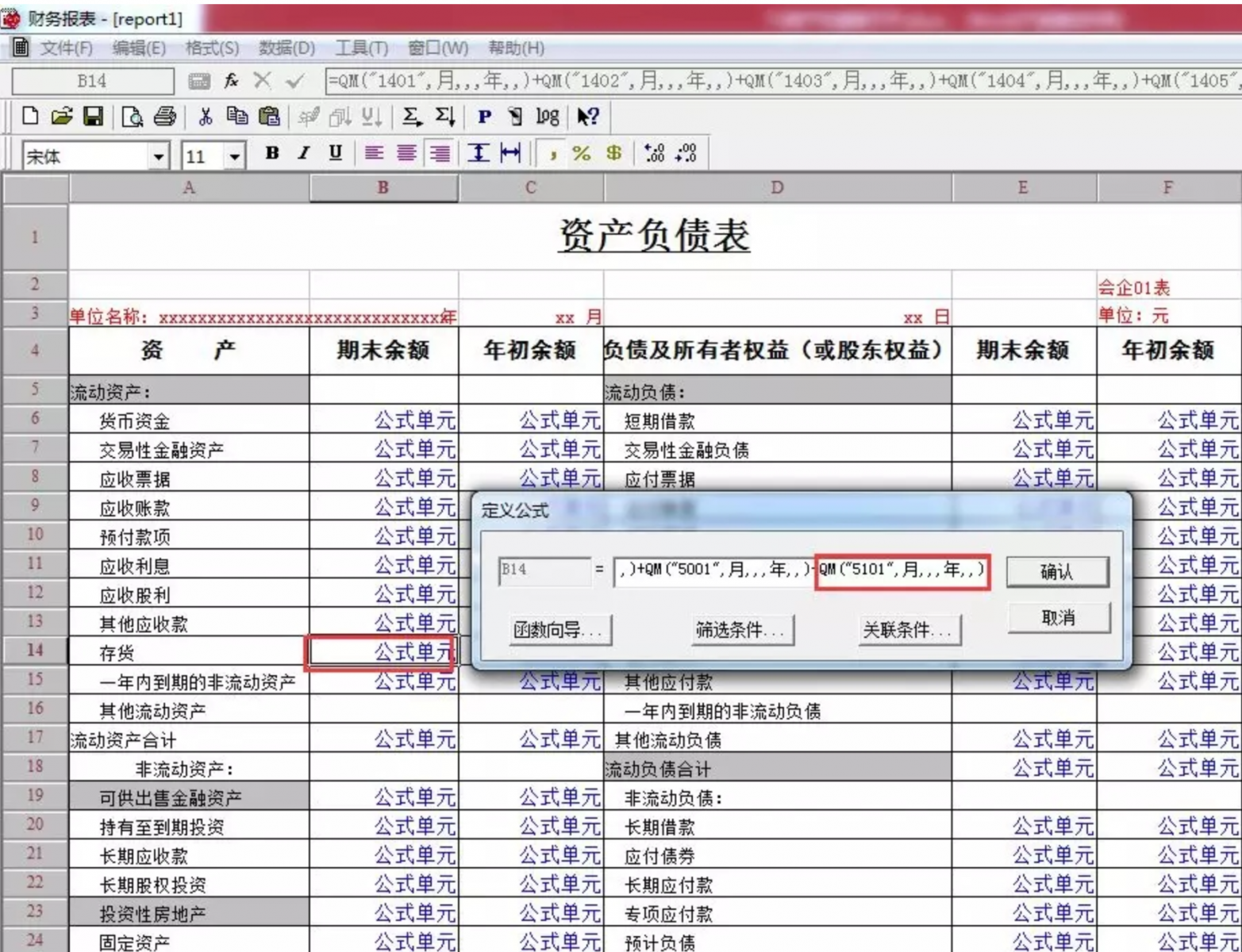Open the 文件(F) menu
The height and width of the screenshot is (952, 1242).
[x=67, y=48]
